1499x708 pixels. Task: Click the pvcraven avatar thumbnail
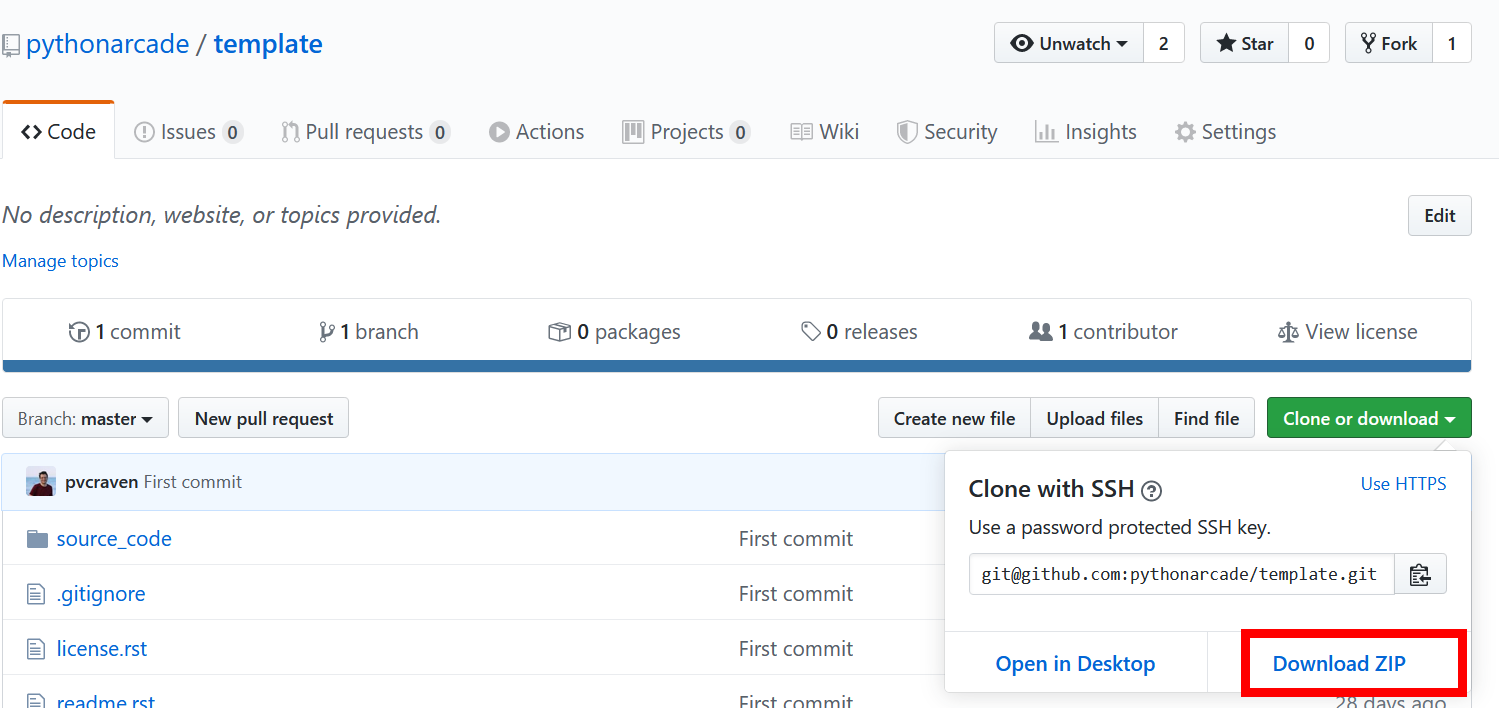(x=41, y=482)
